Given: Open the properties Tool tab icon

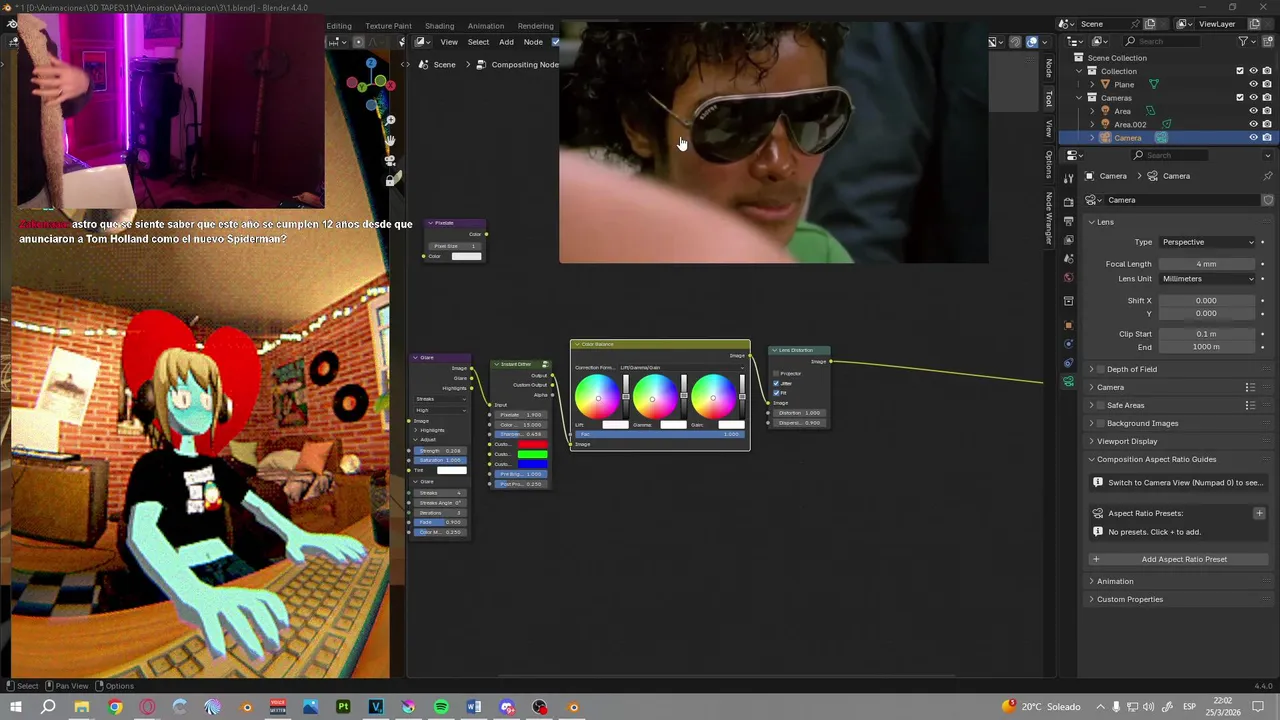Looking at the screenshot, I should point(1069,177).
